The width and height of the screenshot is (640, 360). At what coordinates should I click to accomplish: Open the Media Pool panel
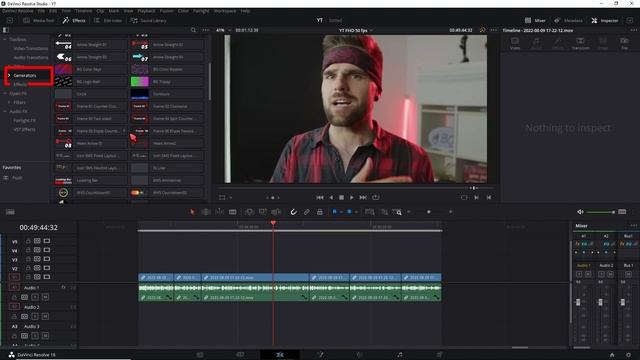(39, 20)
